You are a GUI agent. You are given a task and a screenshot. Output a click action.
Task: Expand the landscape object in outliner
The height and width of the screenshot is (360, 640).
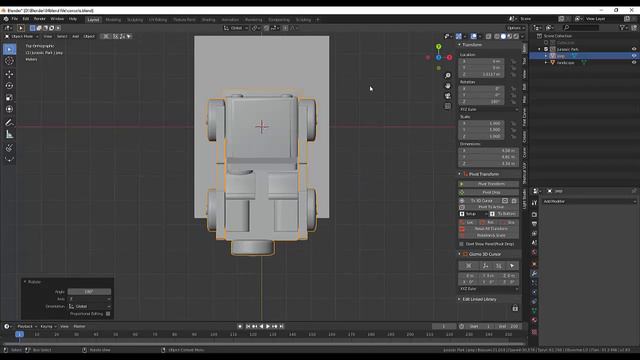click(546, 62)
